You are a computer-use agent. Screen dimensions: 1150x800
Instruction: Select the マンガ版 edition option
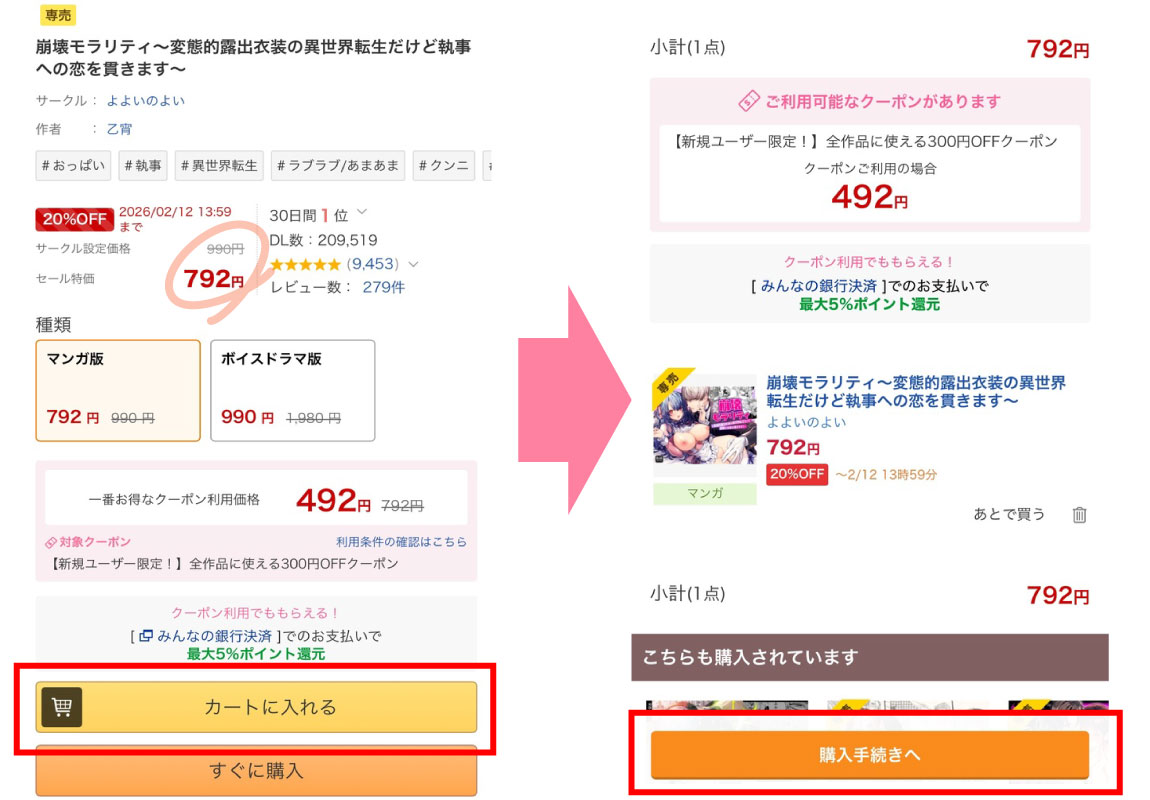118,390
